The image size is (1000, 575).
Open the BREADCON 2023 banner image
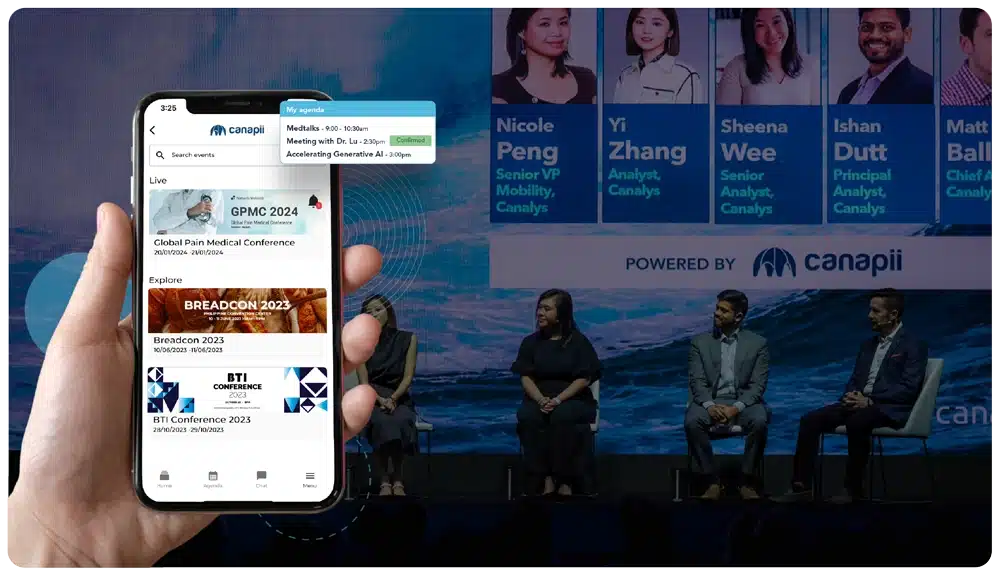(x=237, y=310)
